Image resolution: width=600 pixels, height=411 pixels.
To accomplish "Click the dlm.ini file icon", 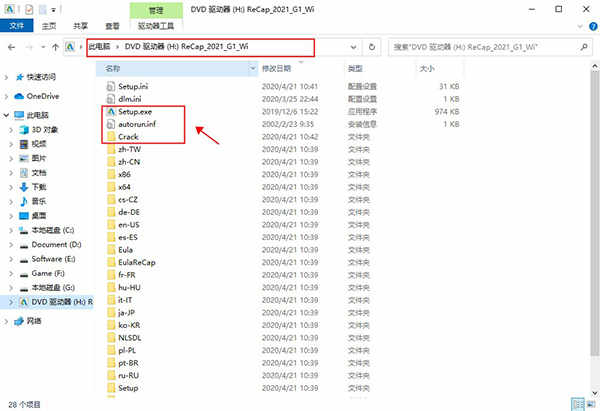I will [111, 99].
